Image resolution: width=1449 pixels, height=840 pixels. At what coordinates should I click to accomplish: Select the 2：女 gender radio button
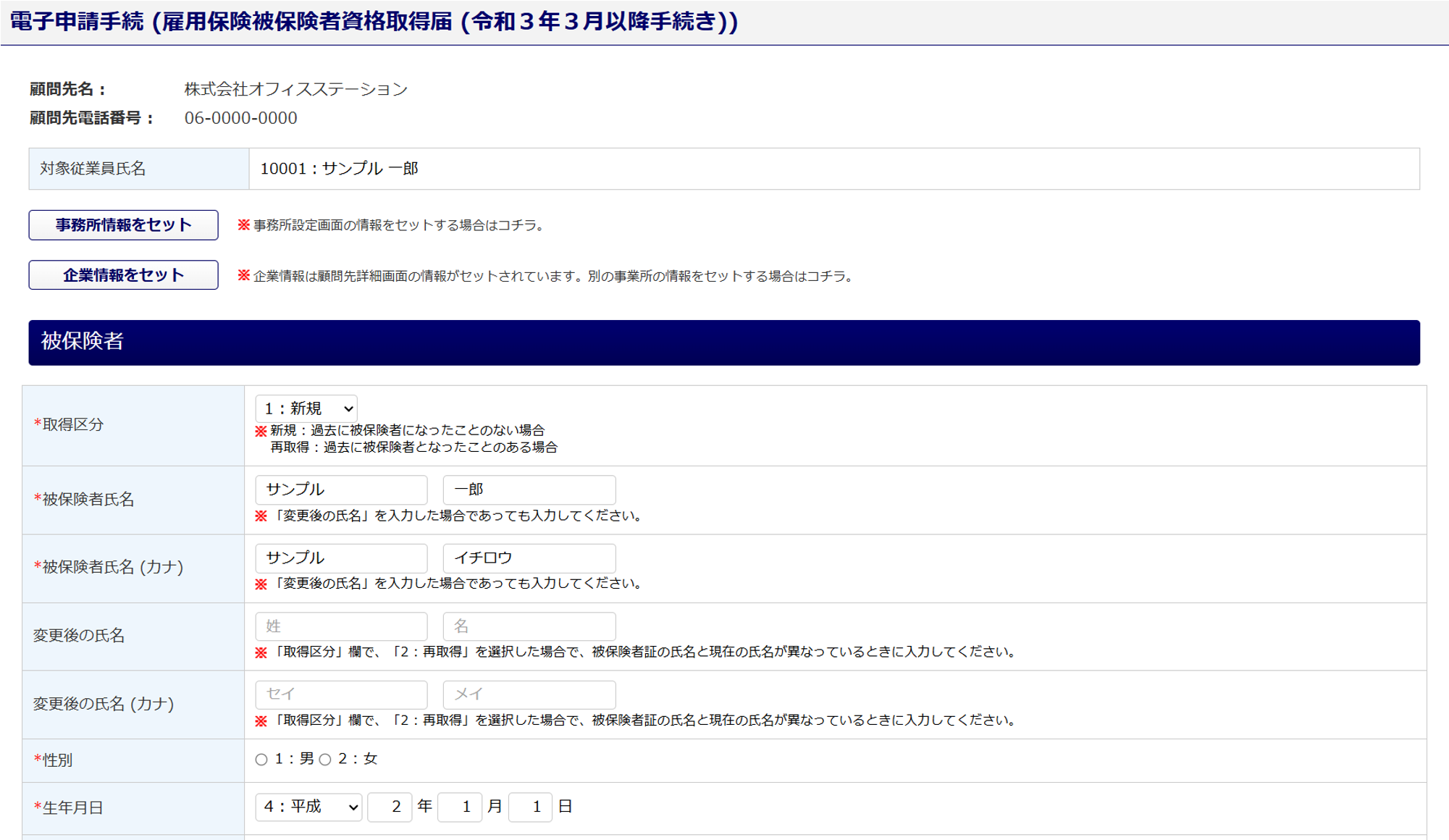coord(325,760)
